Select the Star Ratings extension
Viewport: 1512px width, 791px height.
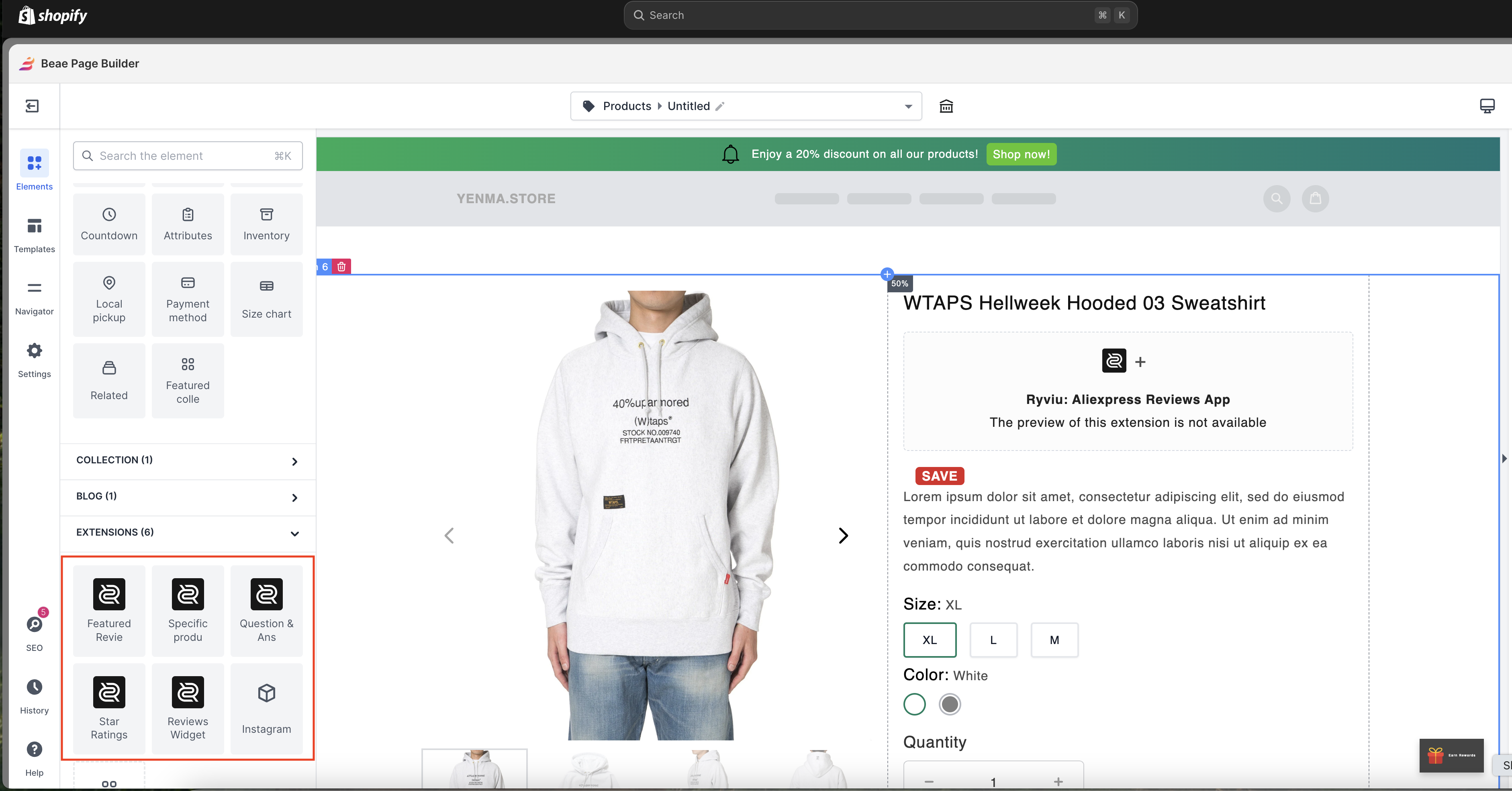click(109, 708)
